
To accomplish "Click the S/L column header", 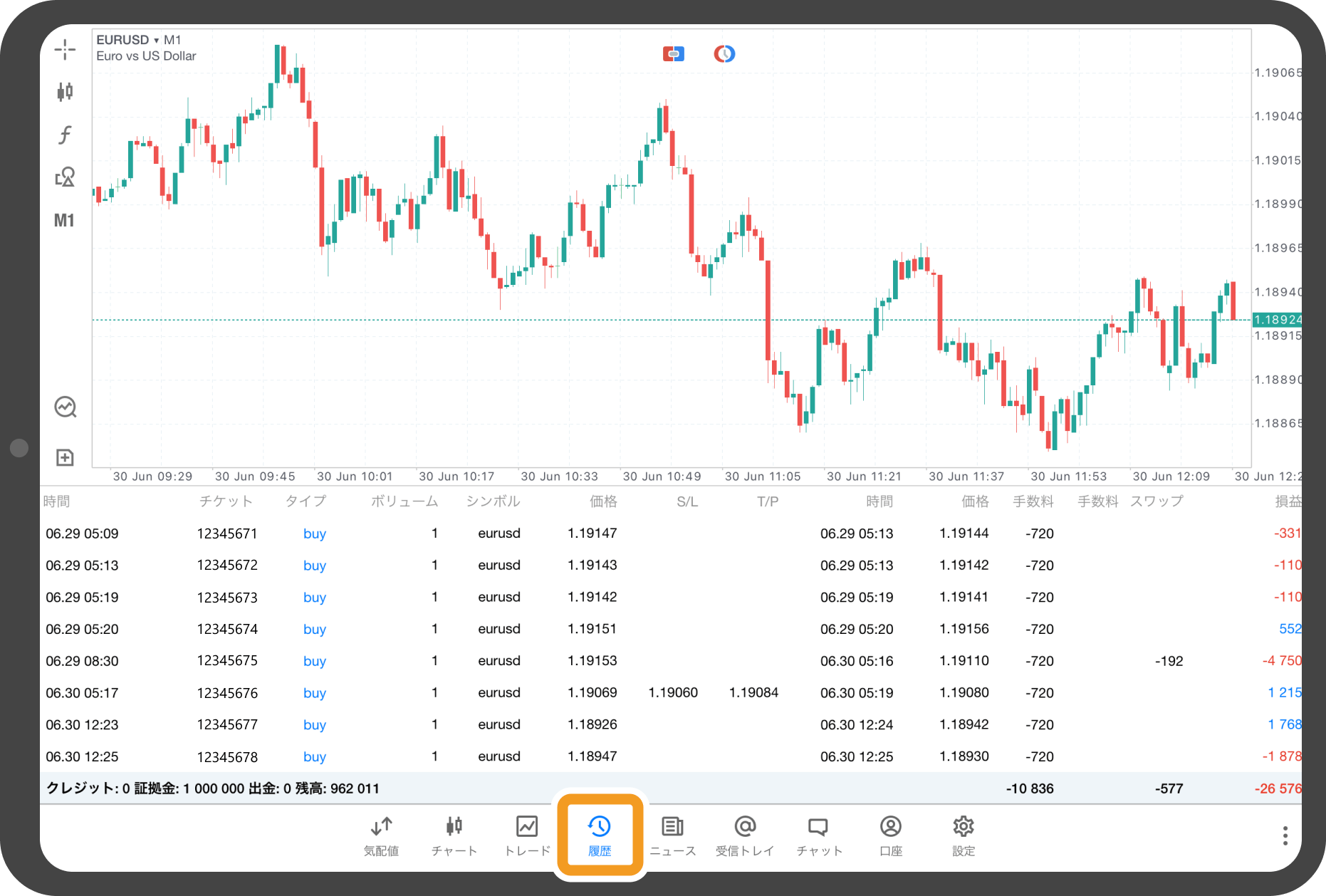I will click(687, 501).
